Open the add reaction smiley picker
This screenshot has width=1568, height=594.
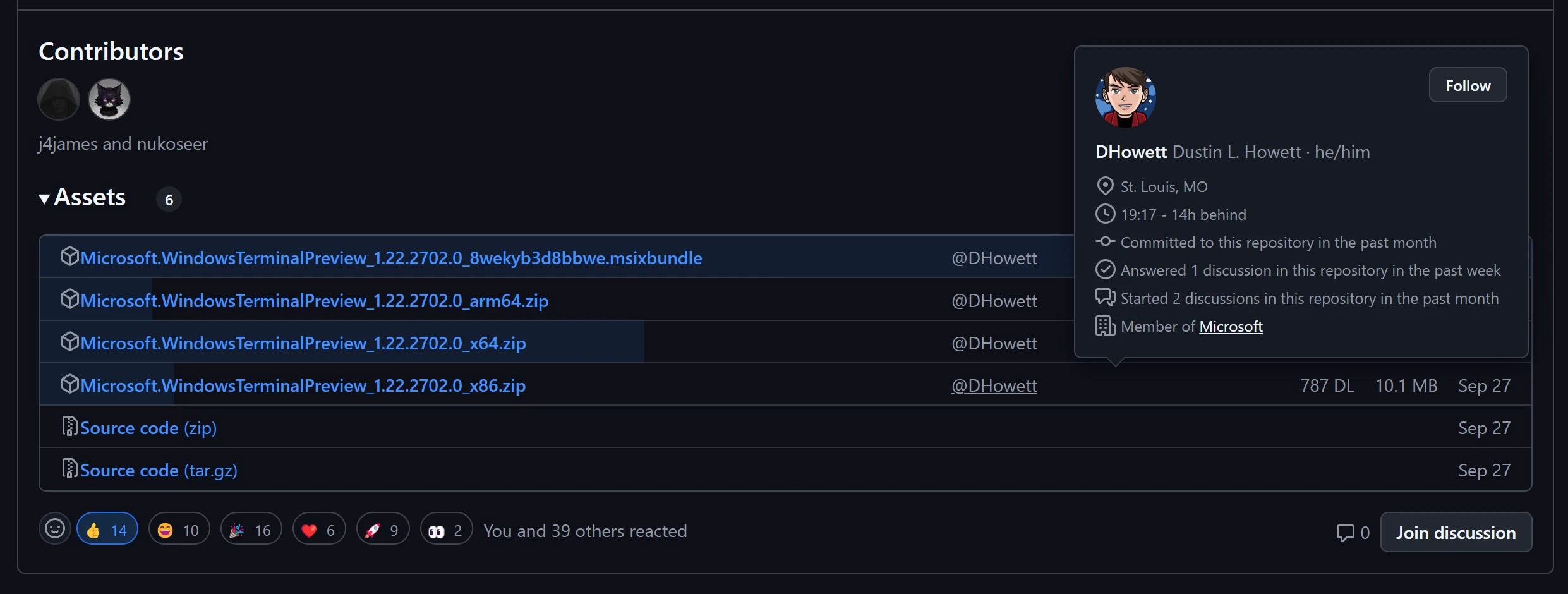pyautogui.click(x=55, y=529)
